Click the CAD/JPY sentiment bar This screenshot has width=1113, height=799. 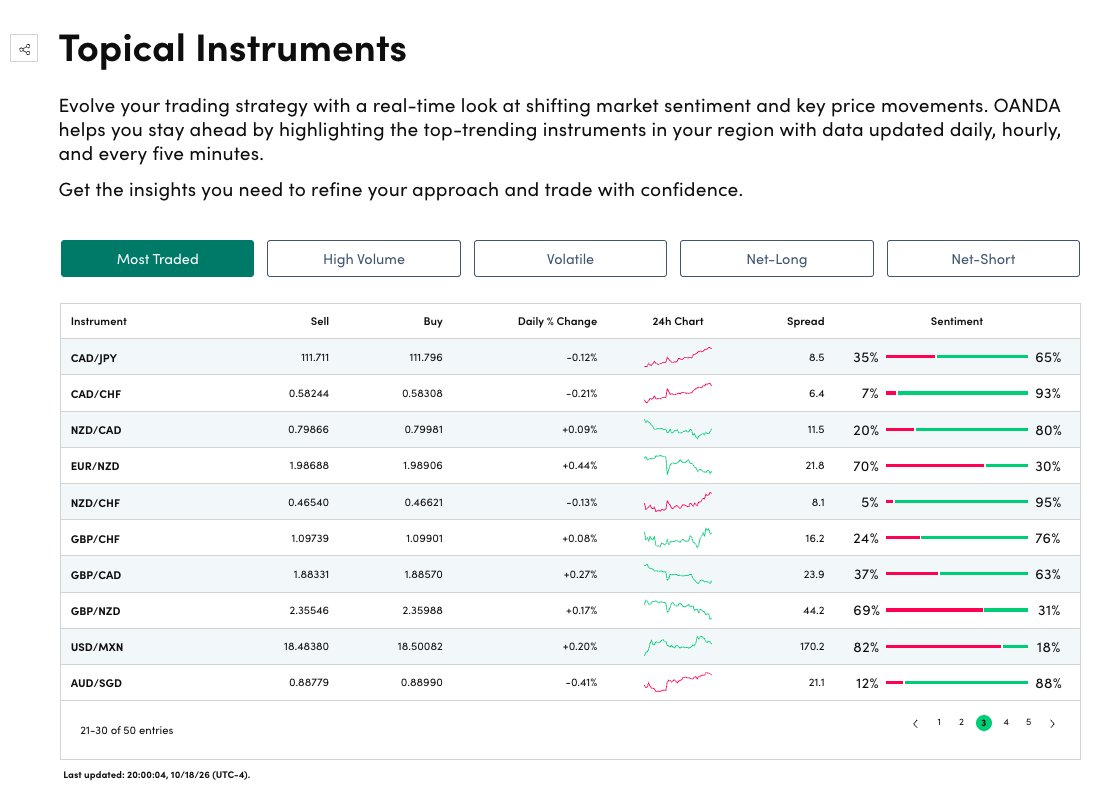(957, 356)
